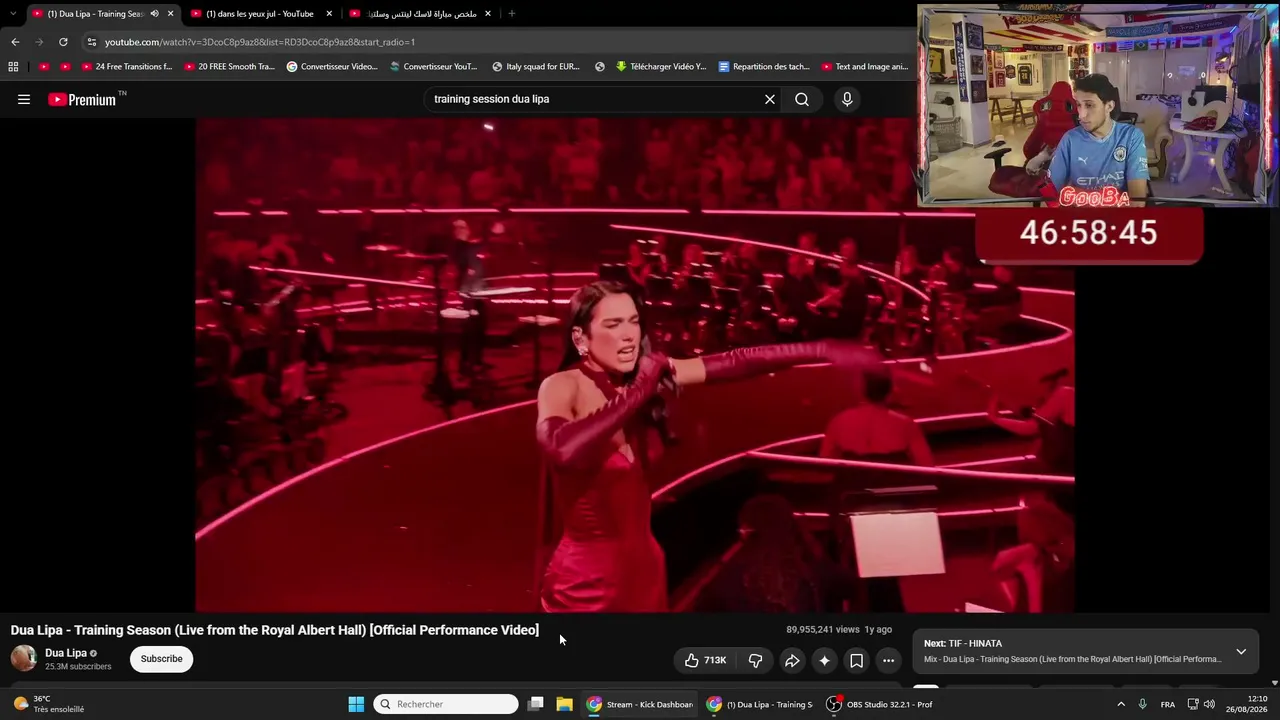Like the Dua Lipa video
1280x720 pixels.
click(x=705, y=660)
